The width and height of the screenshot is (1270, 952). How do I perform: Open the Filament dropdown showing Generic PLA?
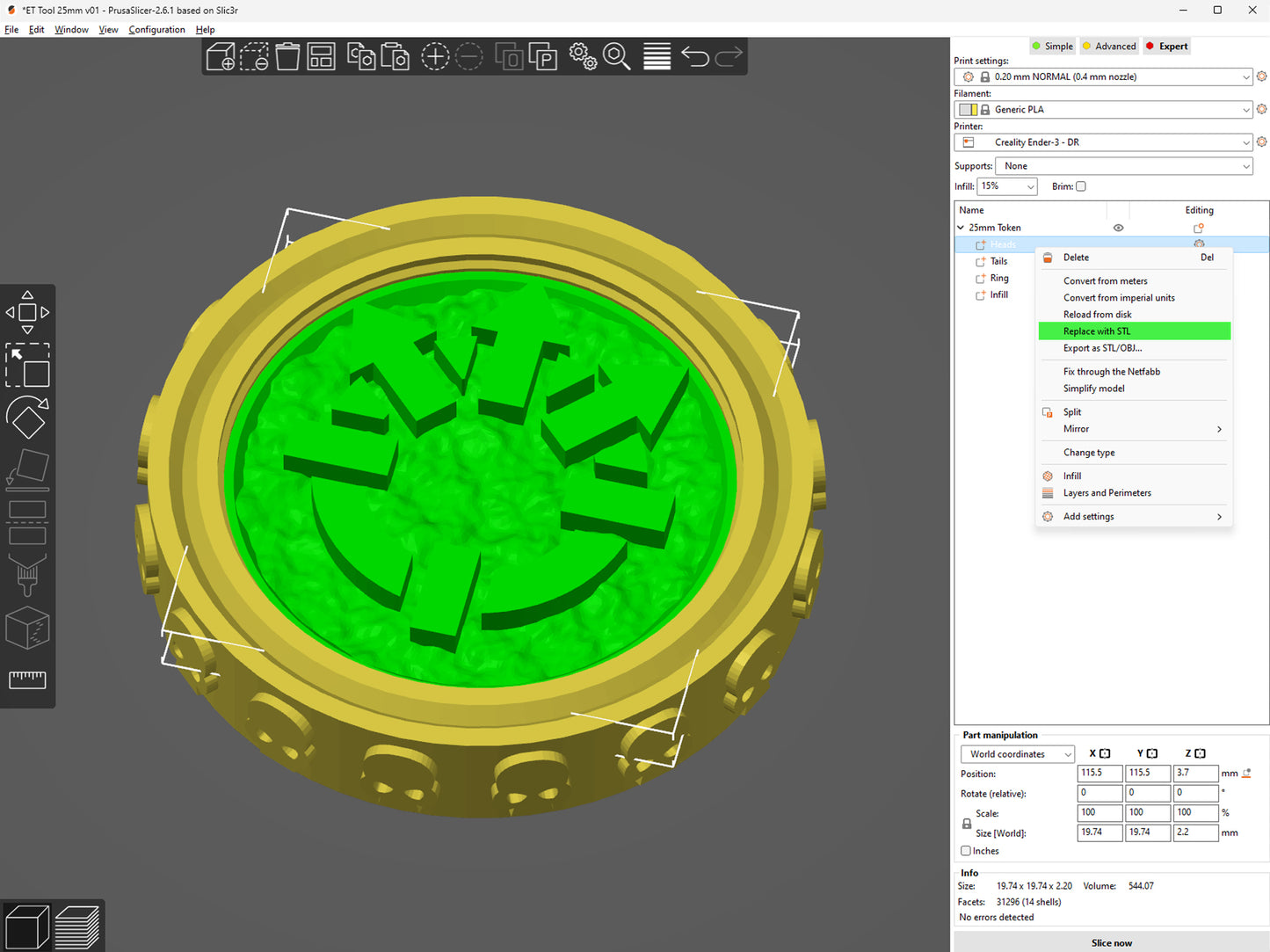click(x=1104, y=109)
